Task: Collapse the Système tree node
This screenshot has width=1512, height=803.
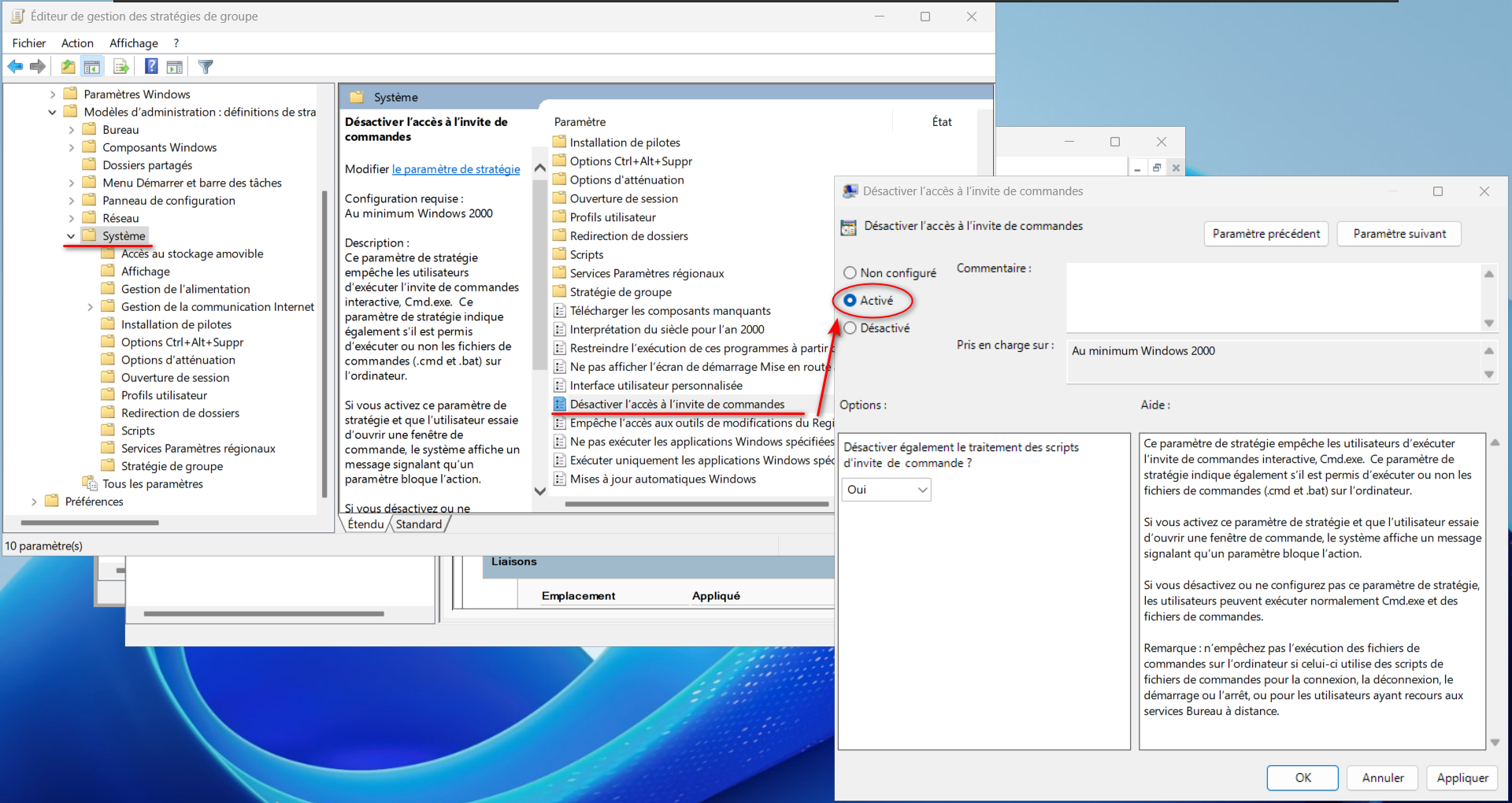Action: [71, 236]
